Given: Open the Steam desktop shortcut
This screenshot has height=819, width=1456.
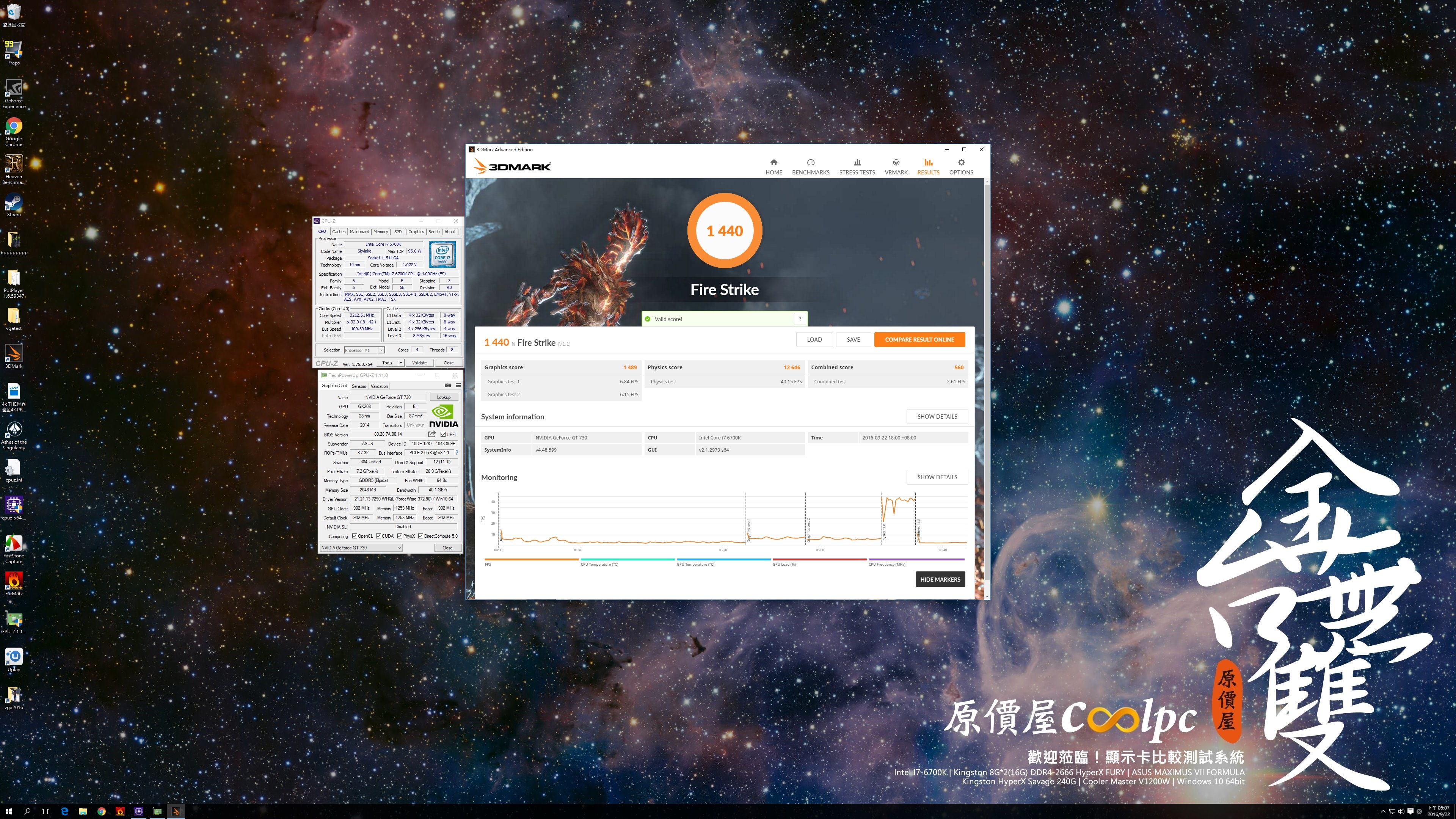Looking at the screenshot, I should tap(14, 205).
